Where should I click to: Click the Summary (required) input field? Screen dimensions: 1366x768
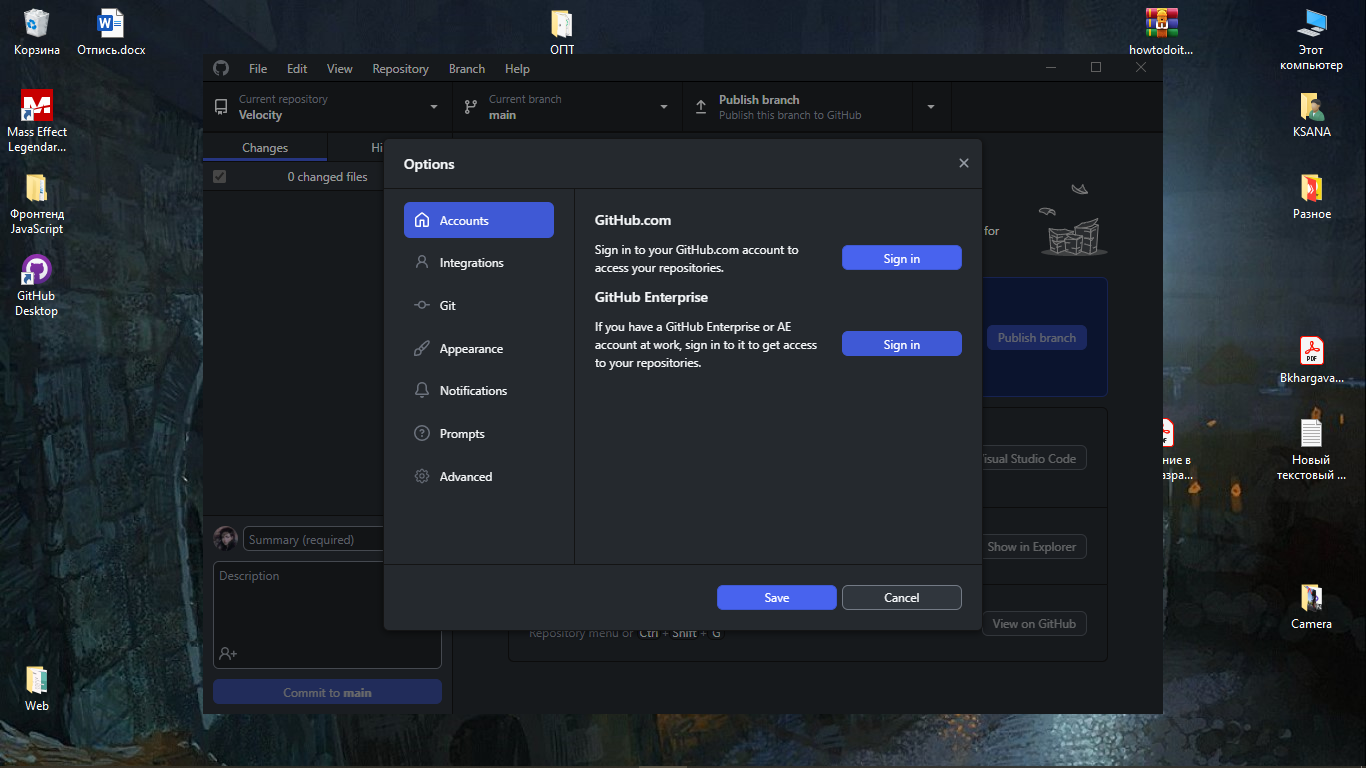(314, 539)
